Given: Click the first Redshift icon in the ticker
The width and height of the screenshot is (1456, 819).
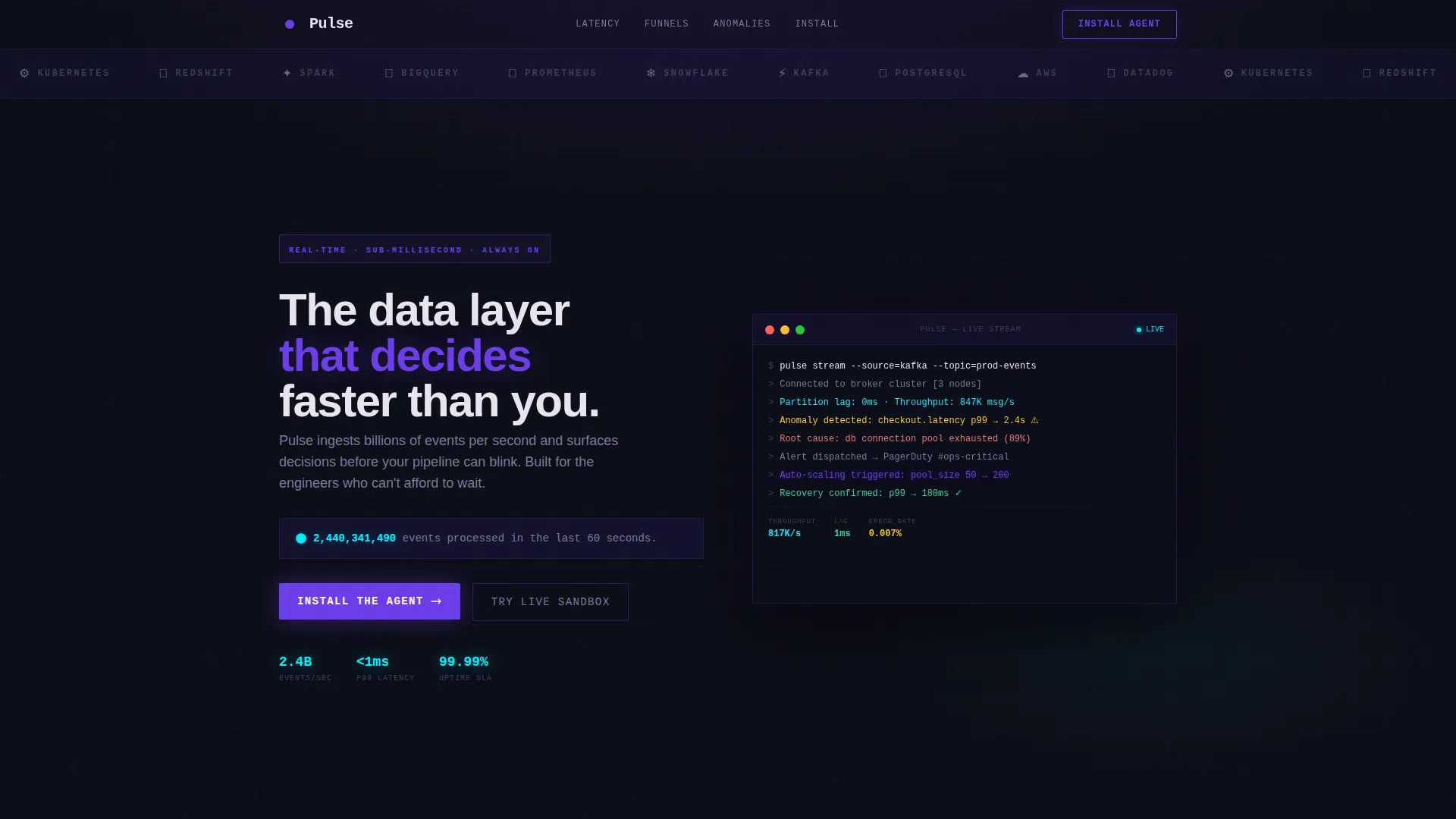Looking at the screenshot, I should tap(163, 74).
